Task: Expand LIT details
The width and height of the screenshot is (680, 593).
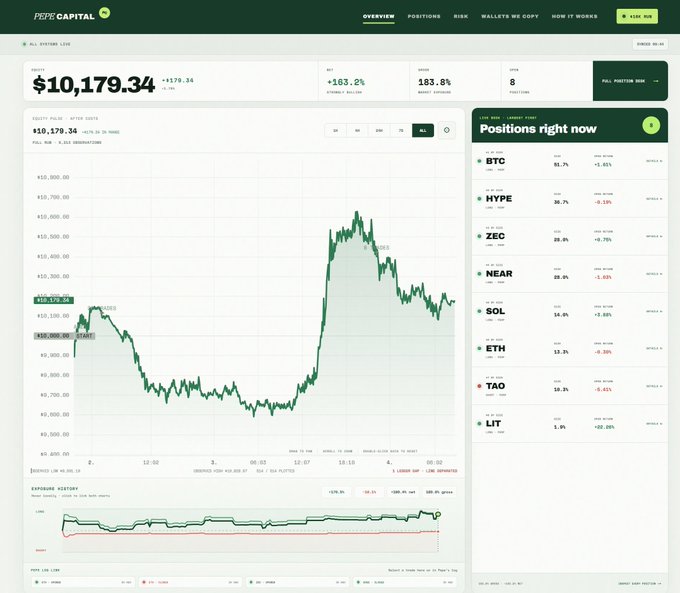Action: [654, 424]
